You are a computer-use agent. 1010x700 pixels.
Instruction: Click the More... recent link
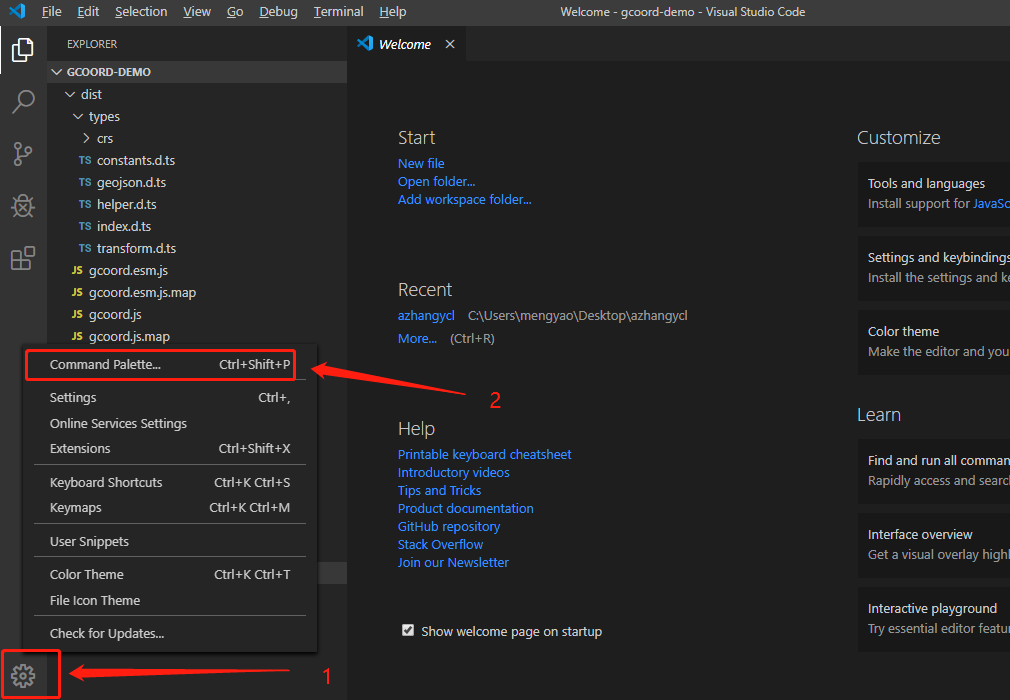tap(417, 338)
